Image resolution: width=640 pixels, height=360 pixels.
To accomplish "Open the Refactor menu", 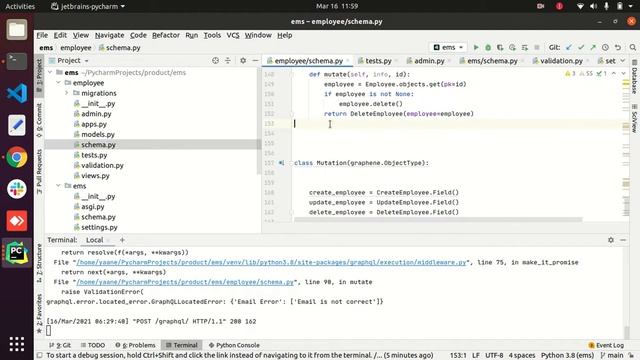I will [166, 35].
